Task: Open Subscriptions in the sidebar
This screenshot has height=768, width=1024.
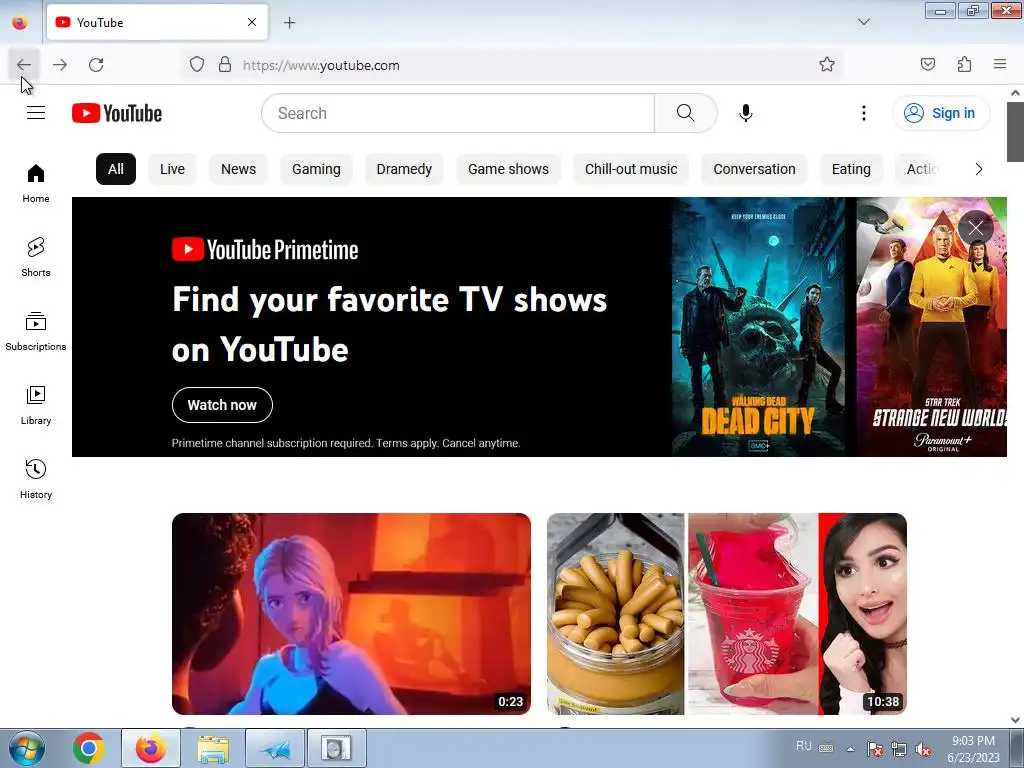Action: point(36,332)
